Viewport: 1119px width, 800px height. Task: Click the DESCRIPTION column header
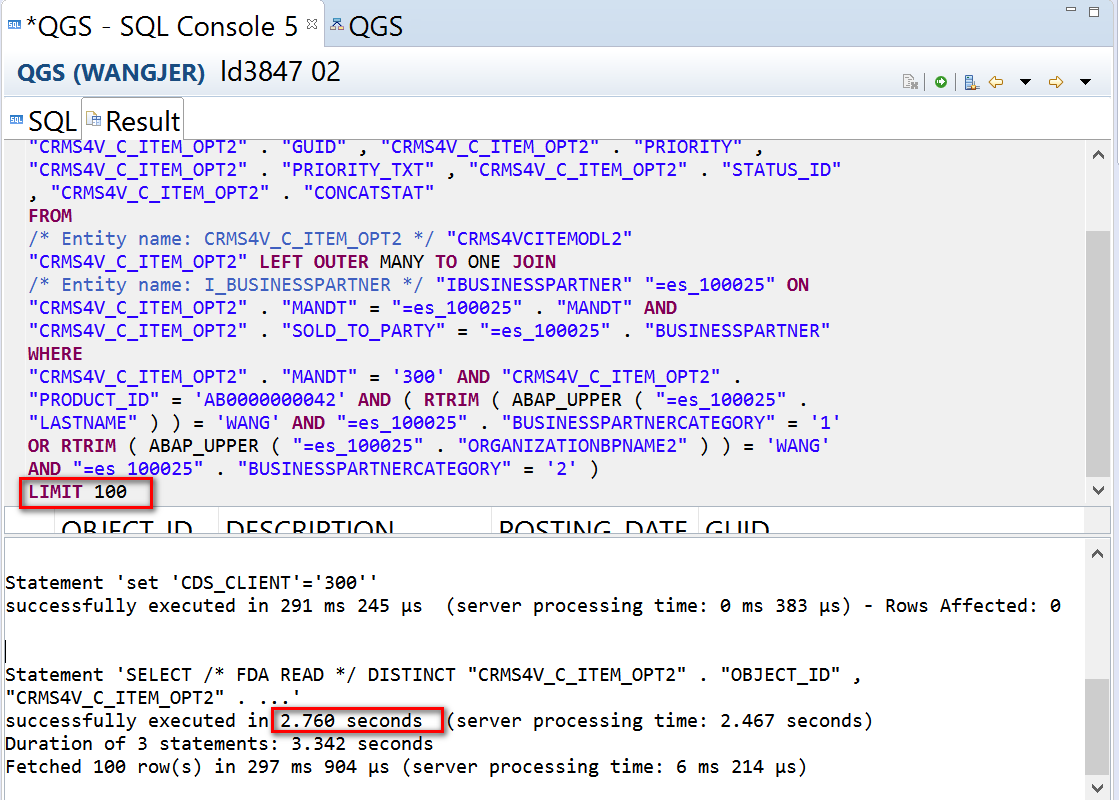point(310,530)
